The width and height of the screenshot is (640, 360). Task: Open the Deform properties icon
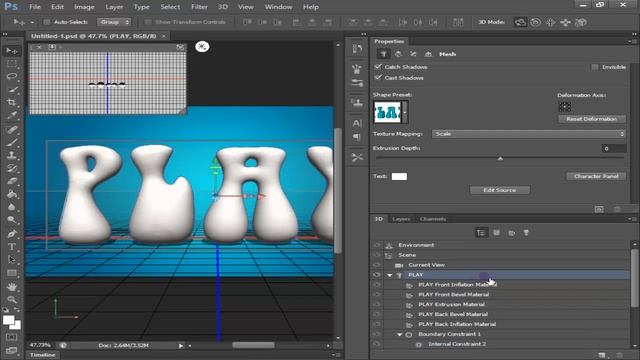tap(398, 54)
